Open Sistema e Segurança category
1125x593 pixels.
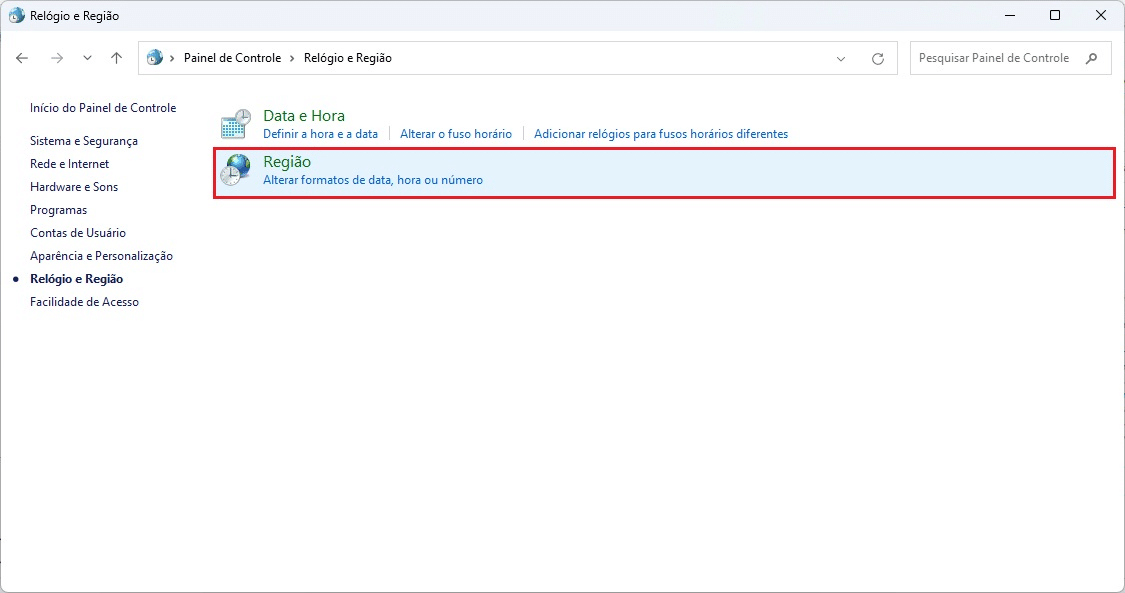click(84, 141)
